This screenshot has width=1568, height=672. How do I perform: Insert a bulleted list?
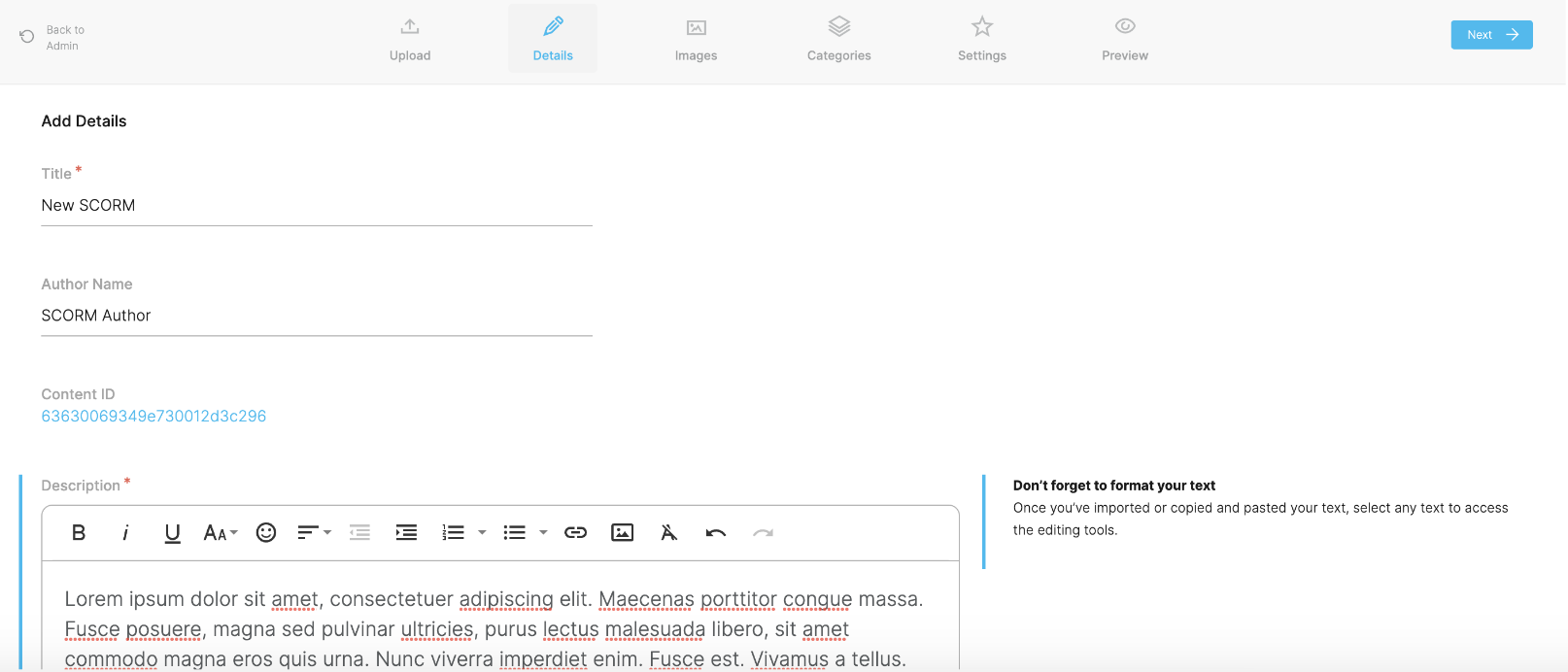pyautogui.click(x=515, y=532)
